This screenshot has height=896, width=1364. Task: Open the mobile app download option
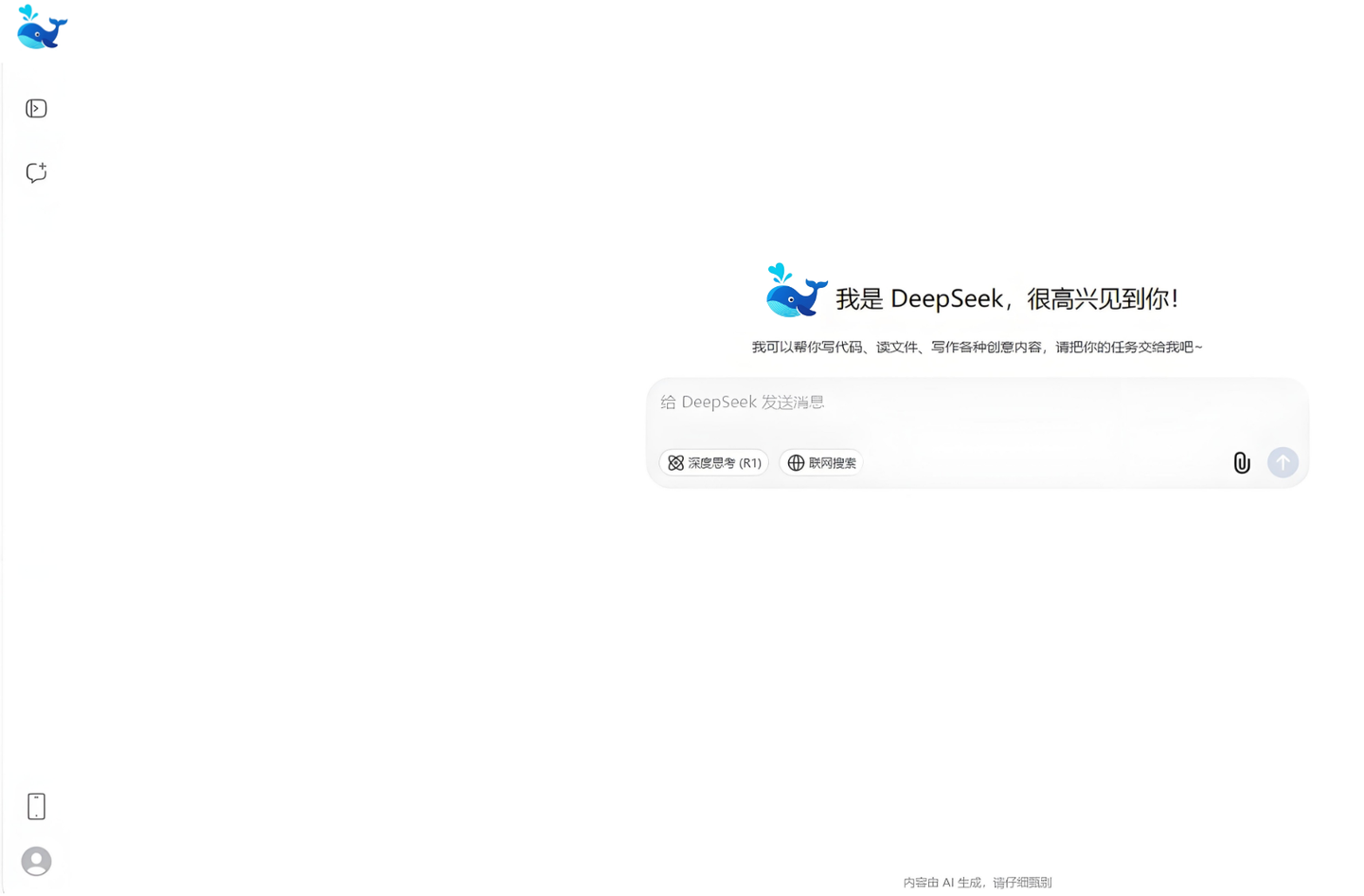[35, 806]
